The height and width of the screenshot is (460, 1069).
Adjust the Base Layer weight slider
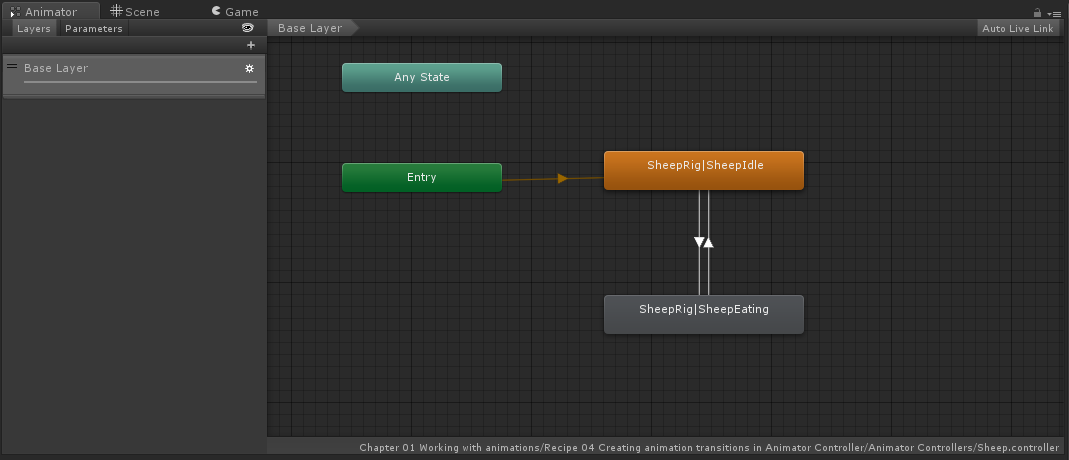140,82
